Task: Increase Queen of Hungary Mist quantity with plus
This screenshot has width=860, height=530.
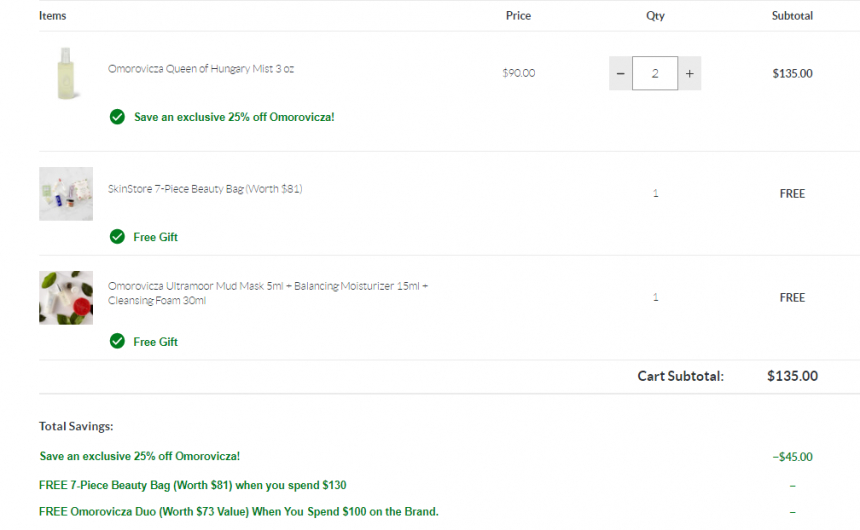Action: click(689, 73)
